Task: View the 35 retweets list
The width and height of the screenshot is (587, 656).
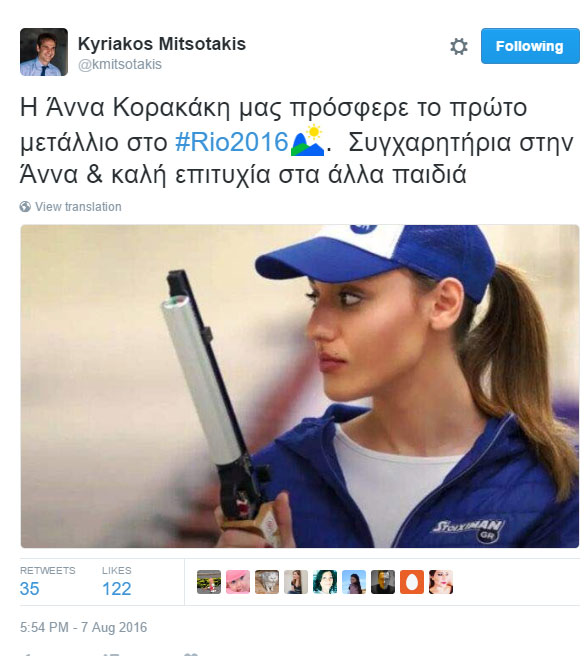Action: (47, 582)
